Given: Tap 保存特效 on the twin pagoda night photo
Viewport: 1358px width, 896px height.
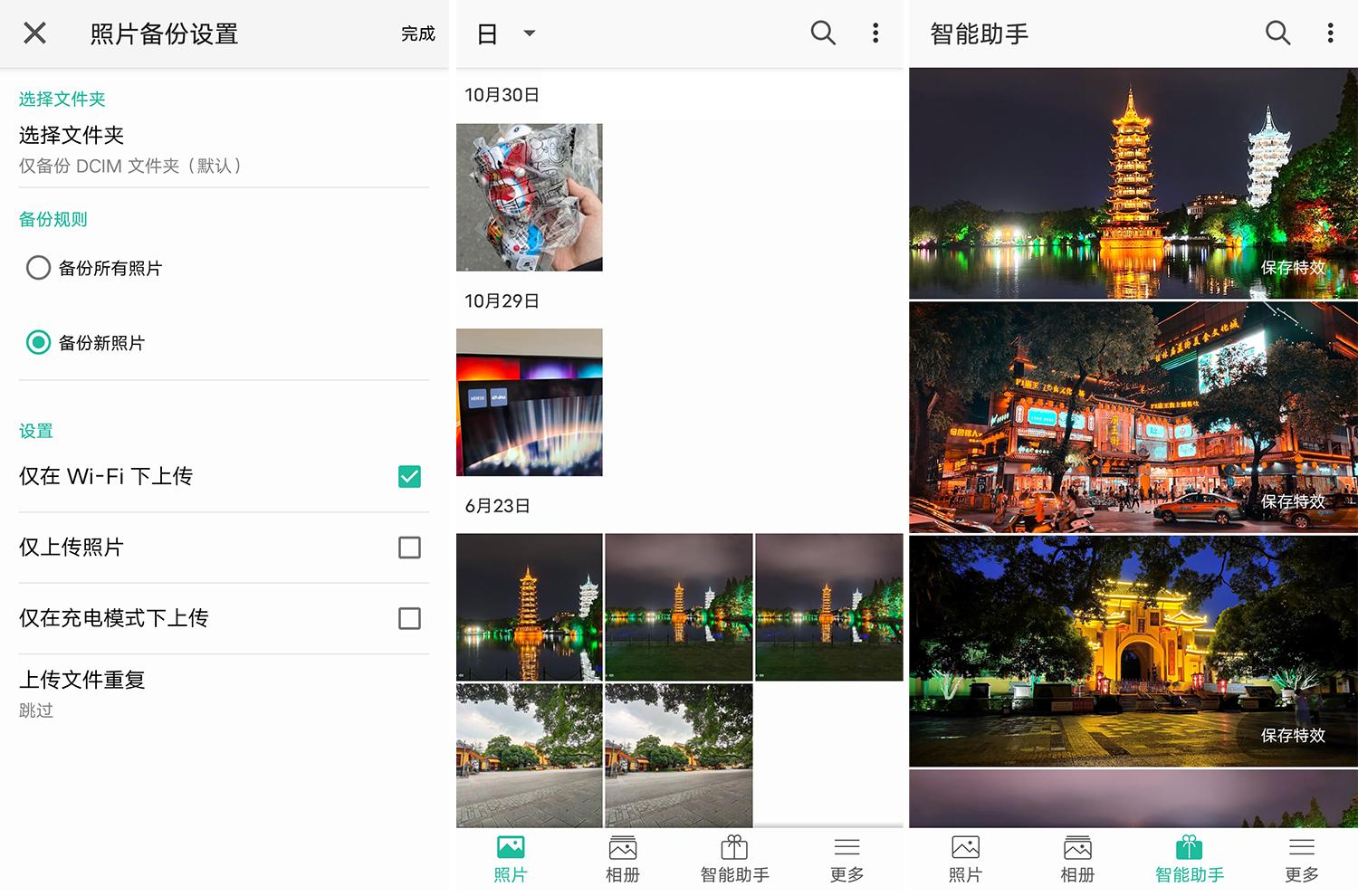Looking at the screenshot, I should pos(1295,267).
